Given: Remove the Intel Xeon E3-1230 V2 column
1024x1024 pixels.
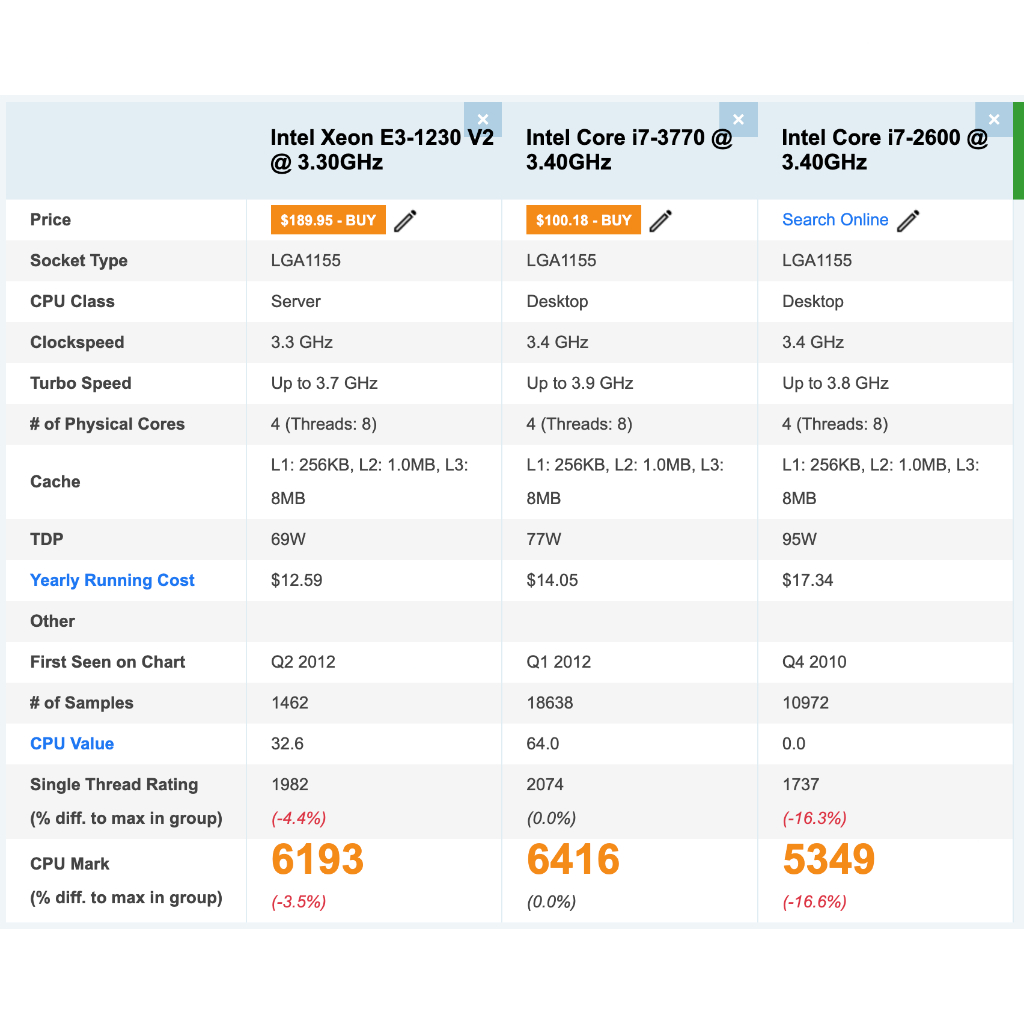Looking at the screenshot, I should click(x=482, y=120).
